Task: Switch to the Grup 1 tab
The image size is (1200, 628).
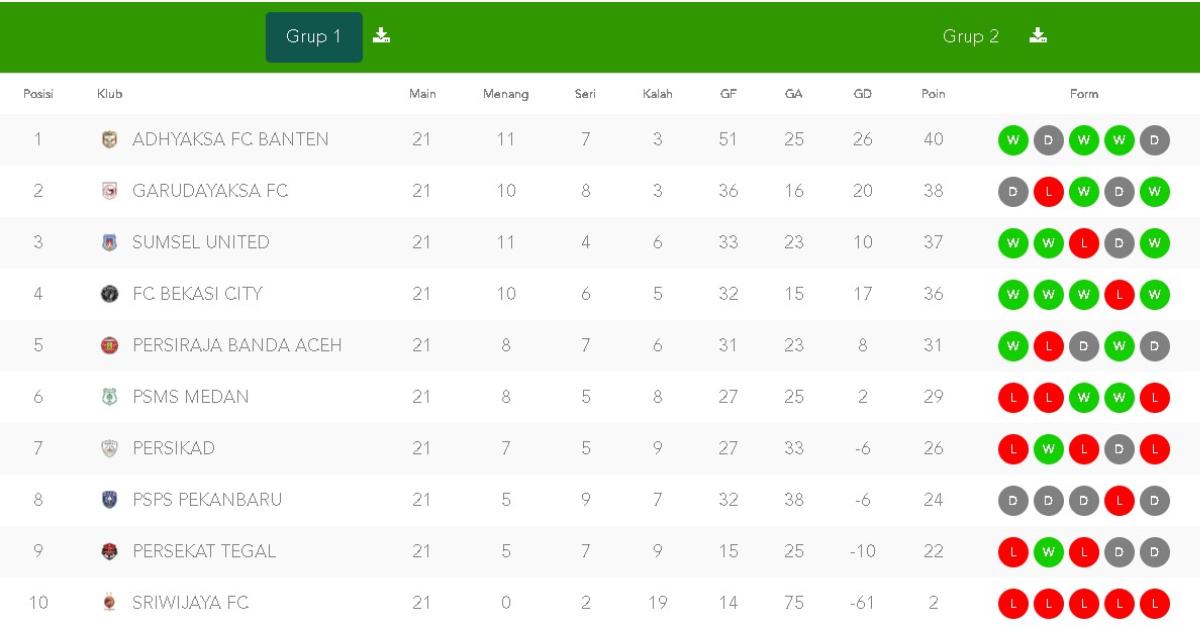Action: pyautogui.click(x=314, y=37)
